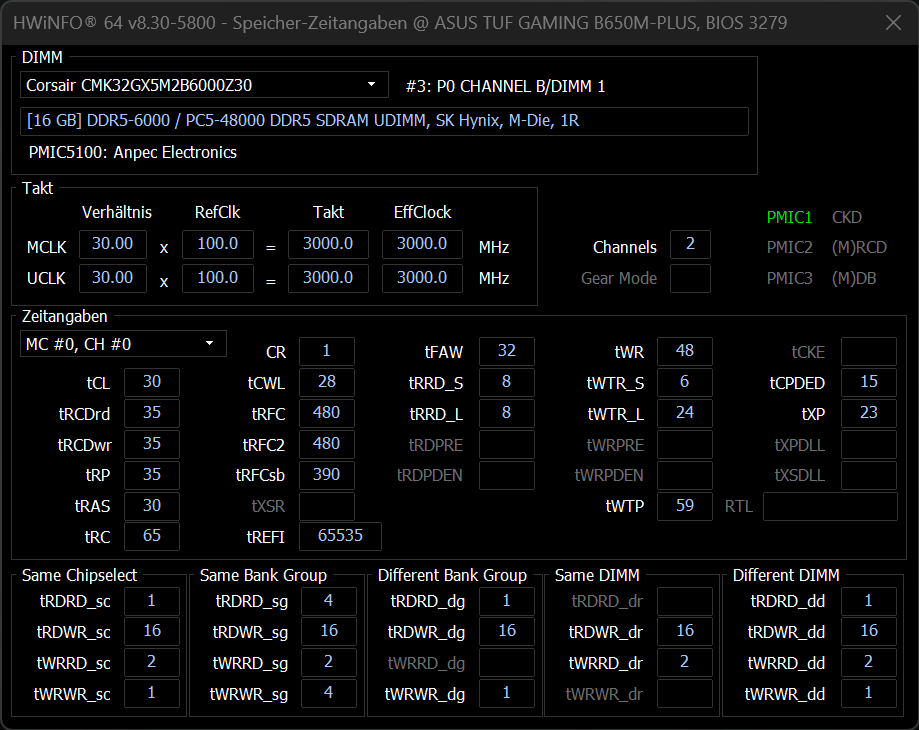The width and height of the screenshot is (919, 730).
Task: Click the UCLK EffClock 3000.0 field
Action: pyautogui.click(x=422, y=278)
